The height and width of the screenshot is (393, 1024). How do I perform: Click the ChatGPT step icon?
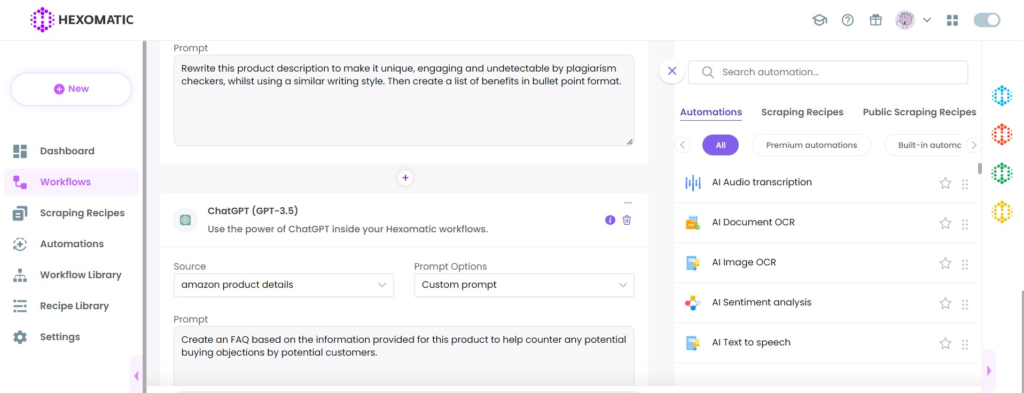coord(185,220)
